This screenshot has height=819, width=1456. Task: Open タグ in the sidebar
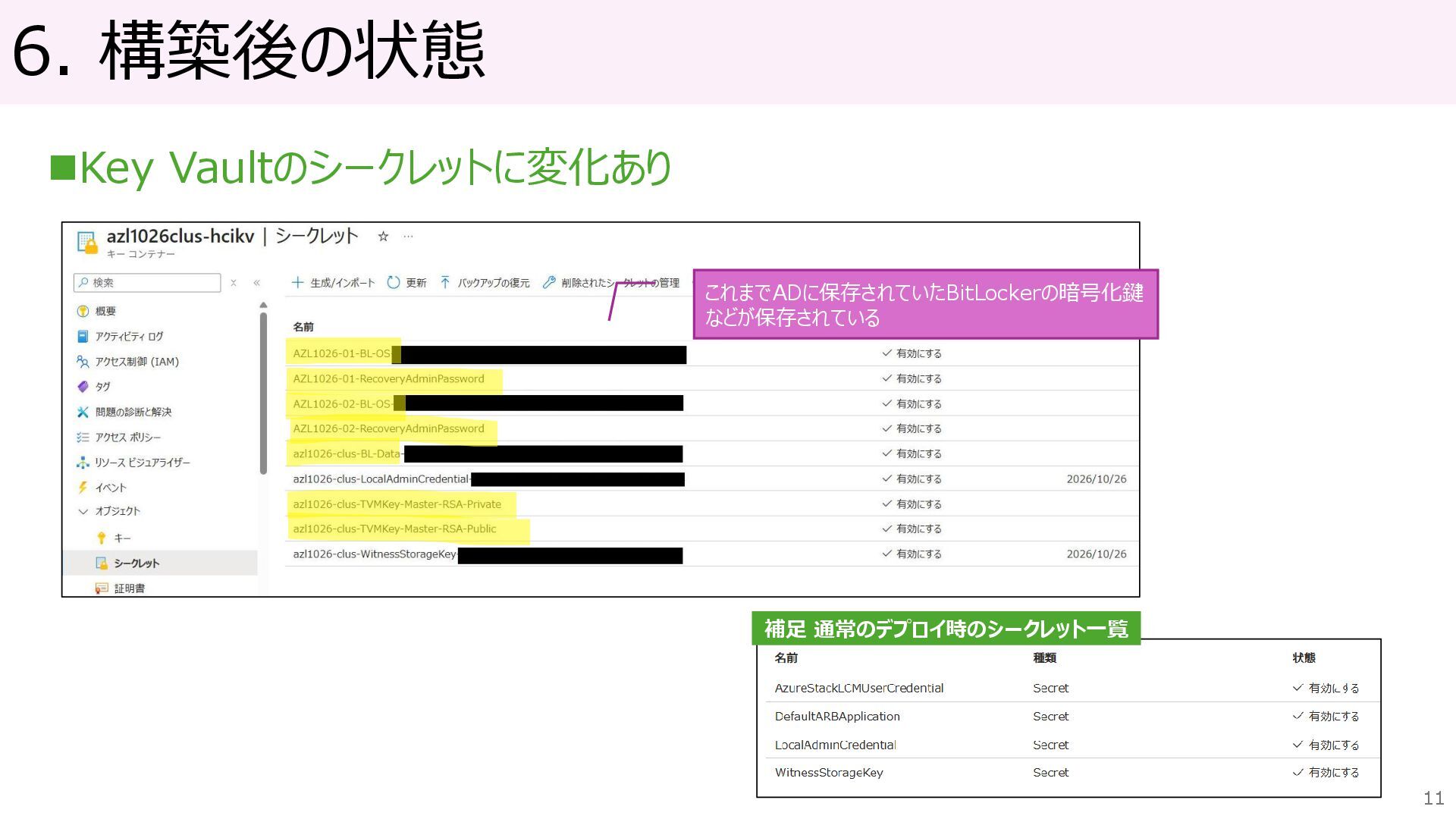pos(102,387)
